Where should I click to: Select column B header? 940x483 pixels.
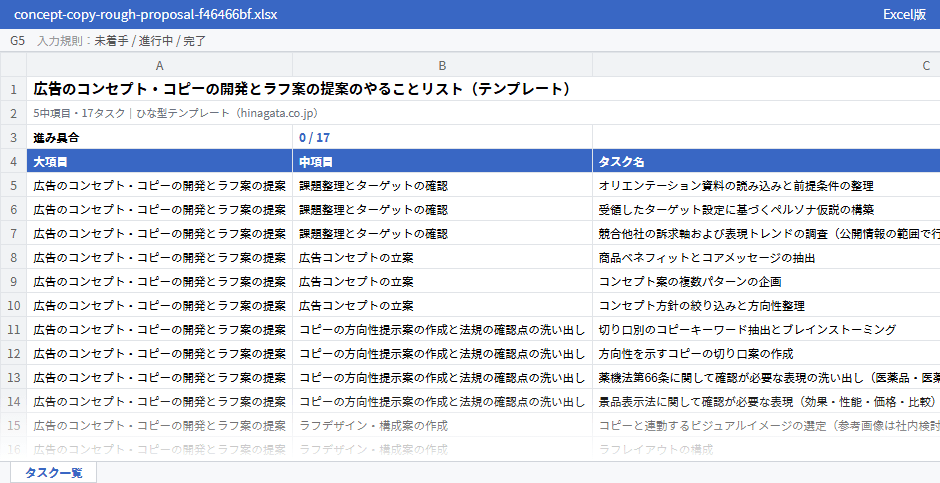tap(442, 65)
